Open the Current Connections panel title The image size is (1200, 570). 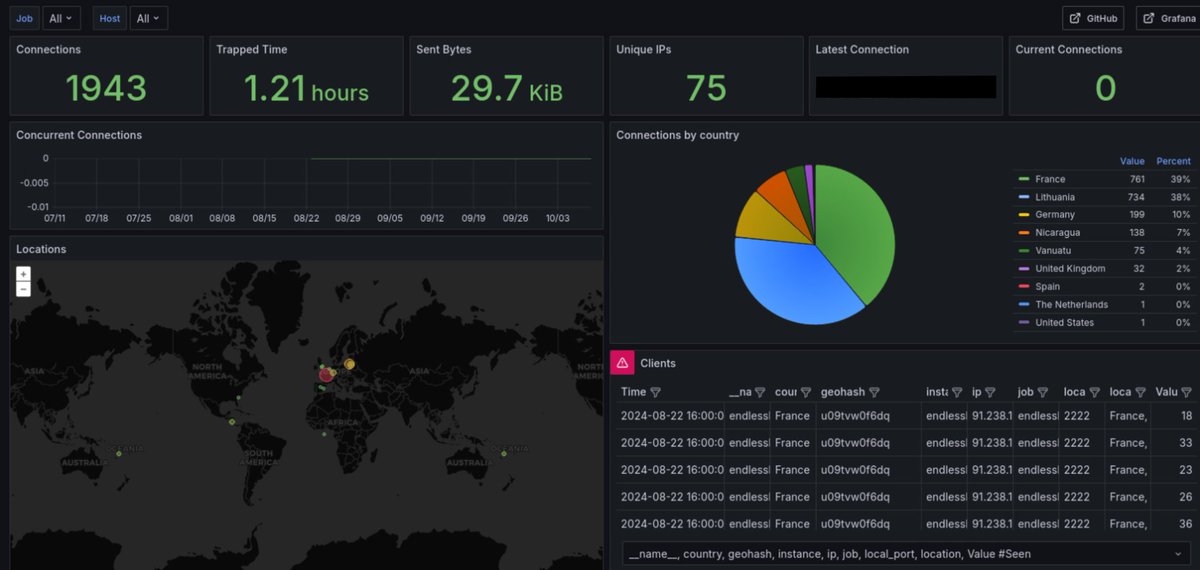pos(1069,49)
